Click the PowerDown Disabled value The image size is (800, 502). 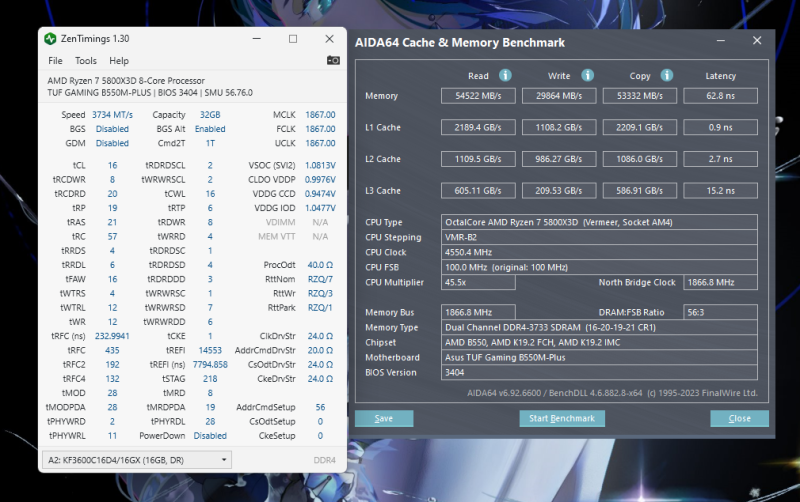point(210,436)
